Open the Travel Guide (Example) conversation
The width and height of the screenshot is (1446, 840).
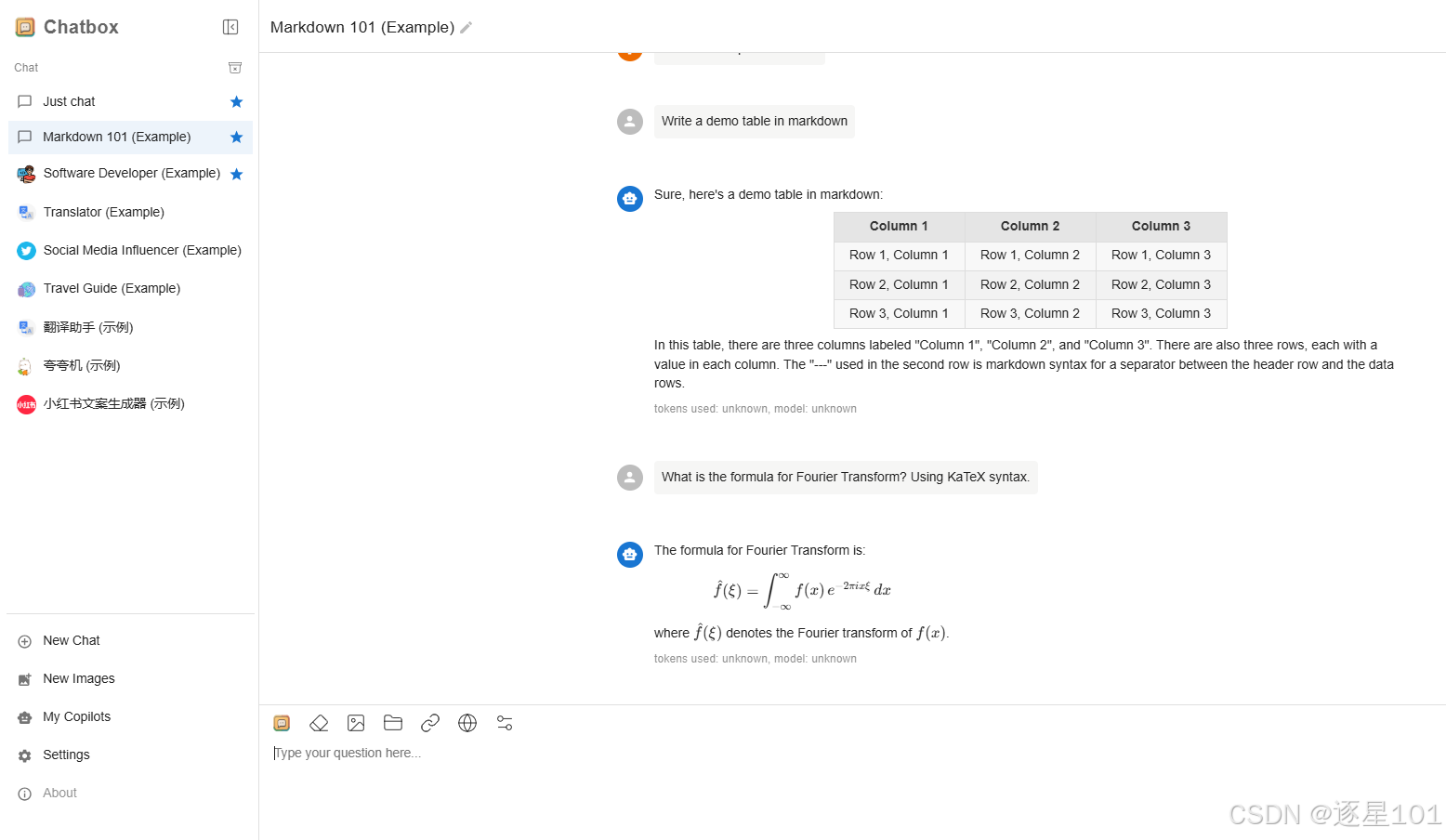(130, 288)
